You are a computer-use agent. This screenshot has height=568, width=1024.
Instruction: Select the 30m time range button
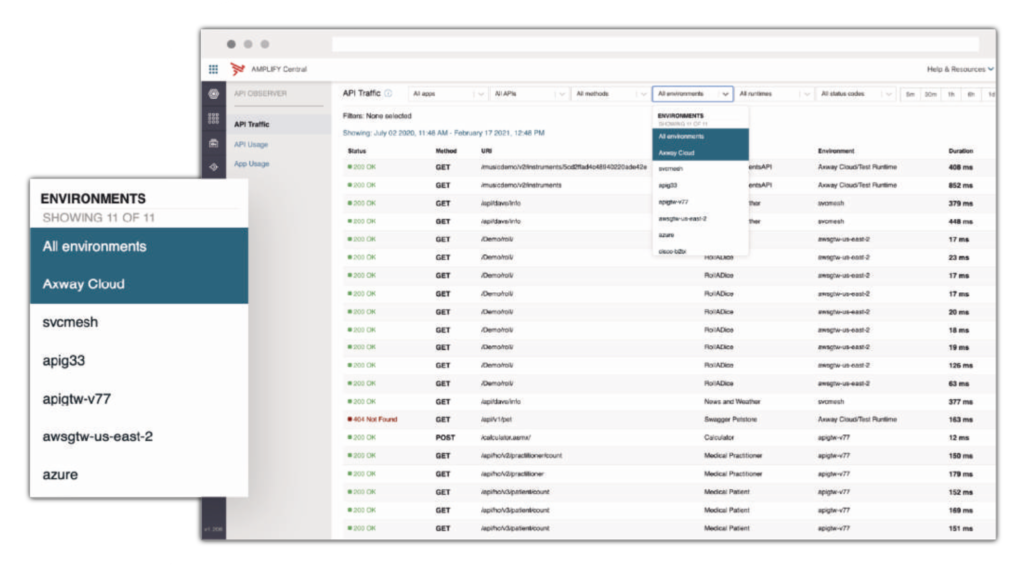[931, 95]
